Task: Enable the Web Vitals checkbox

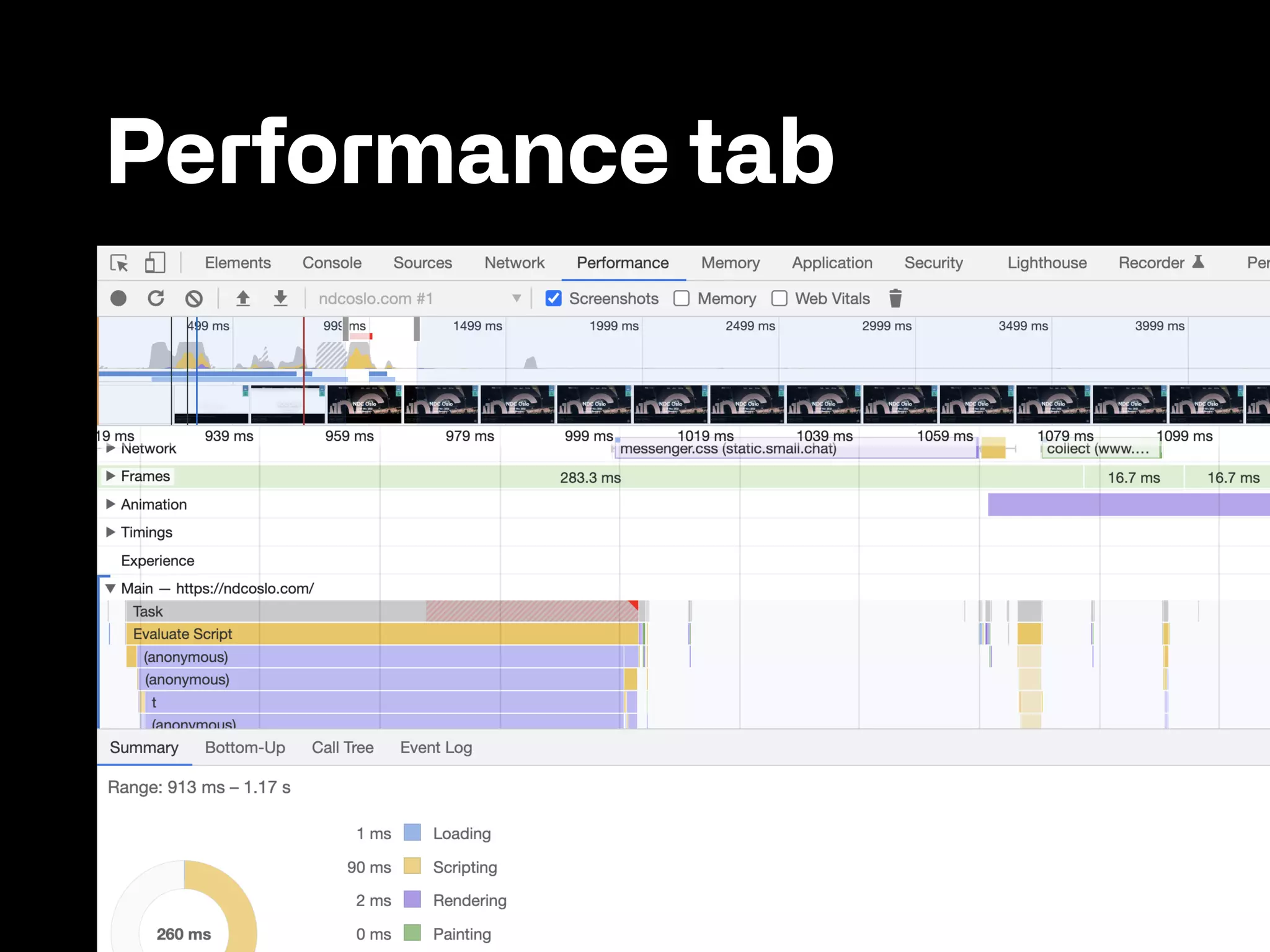Action: [779, 299]
